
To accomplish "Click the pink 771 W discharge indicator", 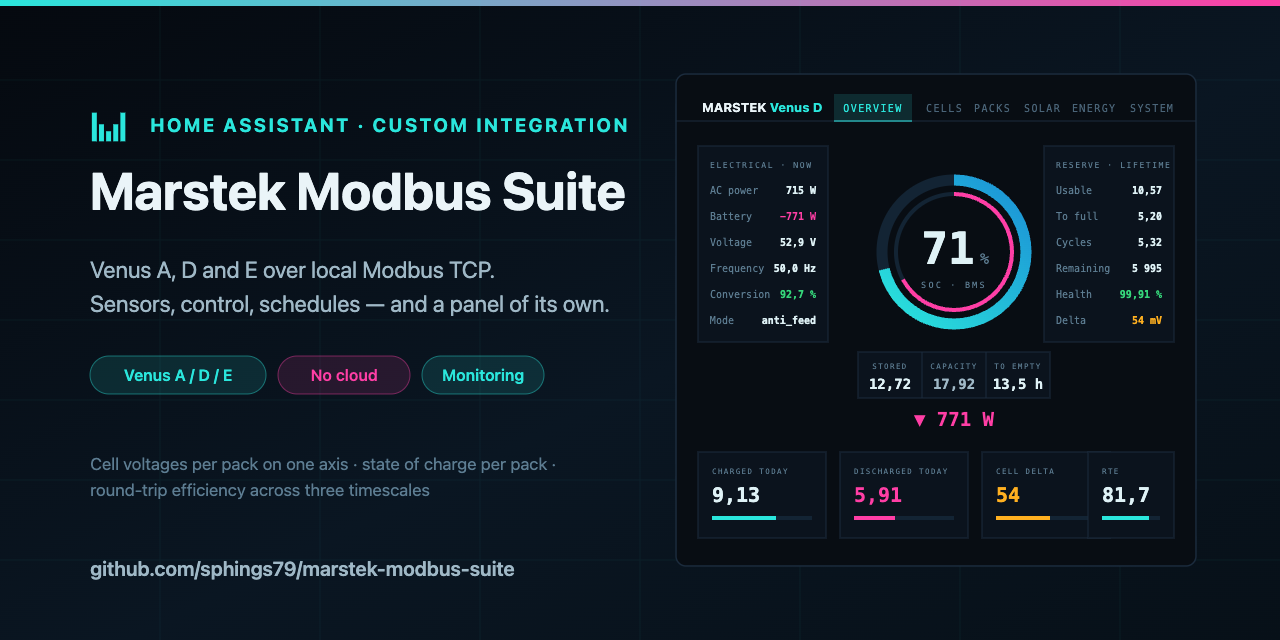I will (x=954, y=419).
